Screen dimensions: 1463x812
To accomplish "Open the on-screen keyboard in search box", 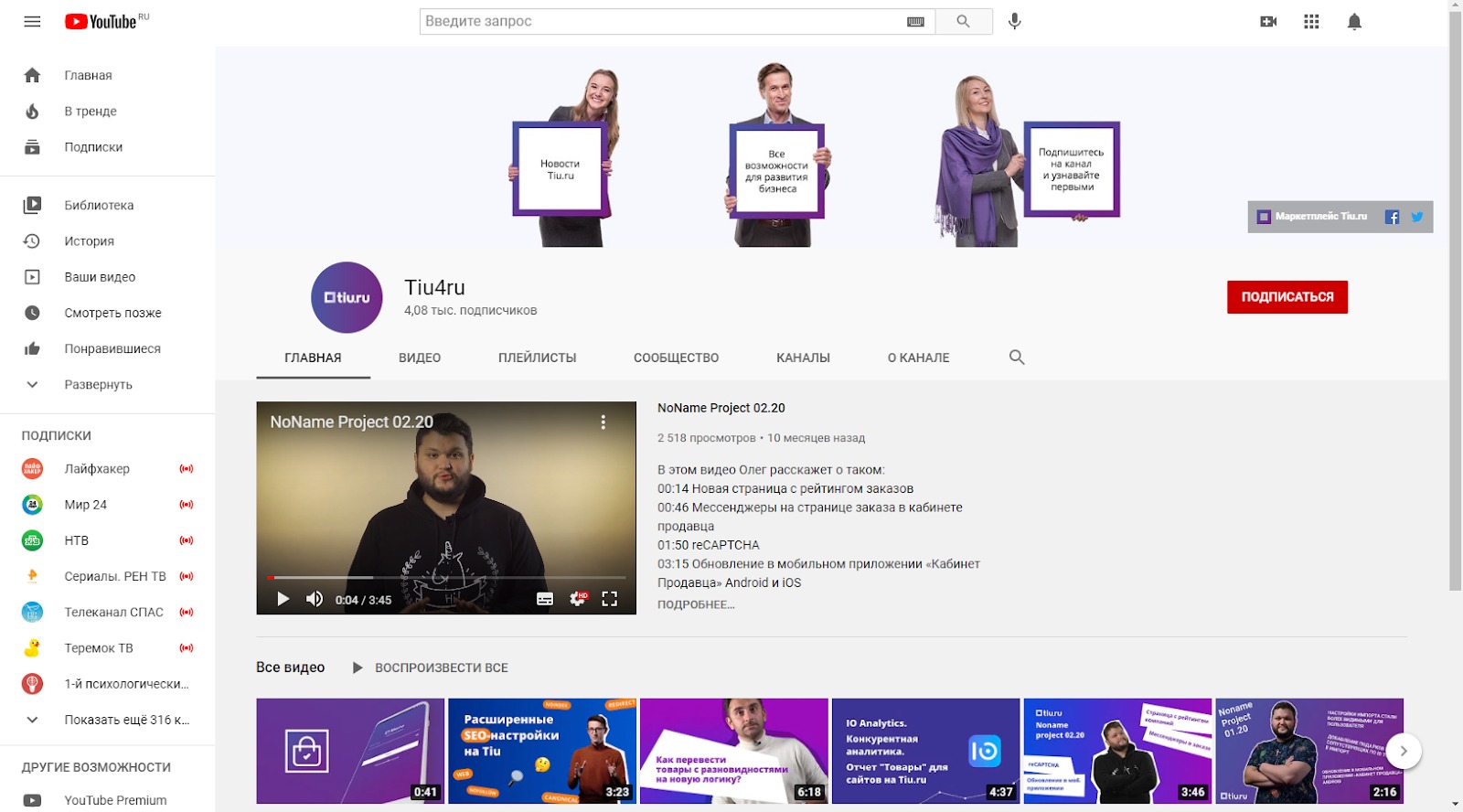I will coord(915,21).
